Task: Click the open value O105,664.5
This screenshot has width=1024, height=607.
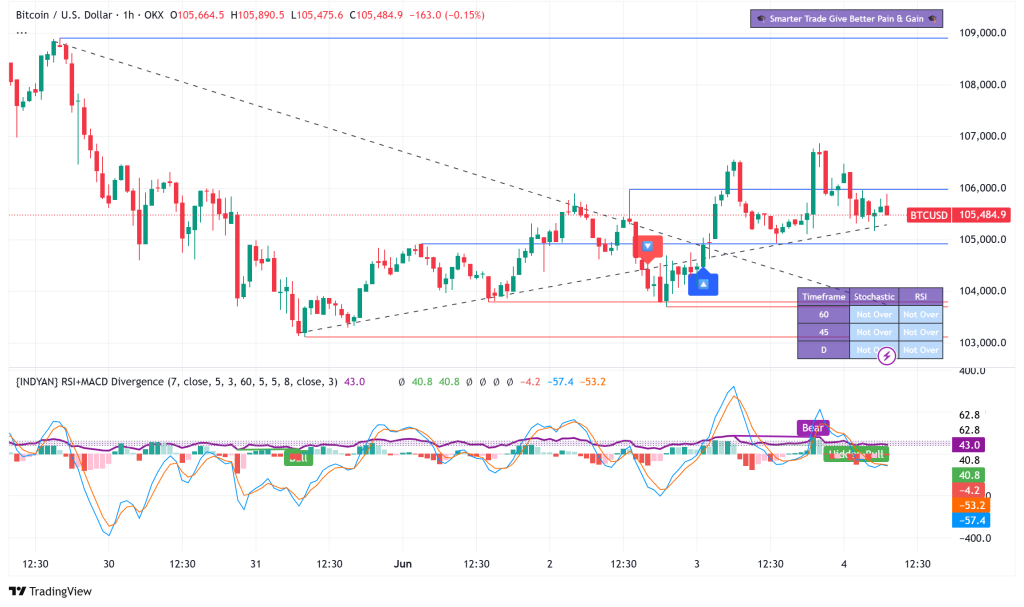Action: 197,14
